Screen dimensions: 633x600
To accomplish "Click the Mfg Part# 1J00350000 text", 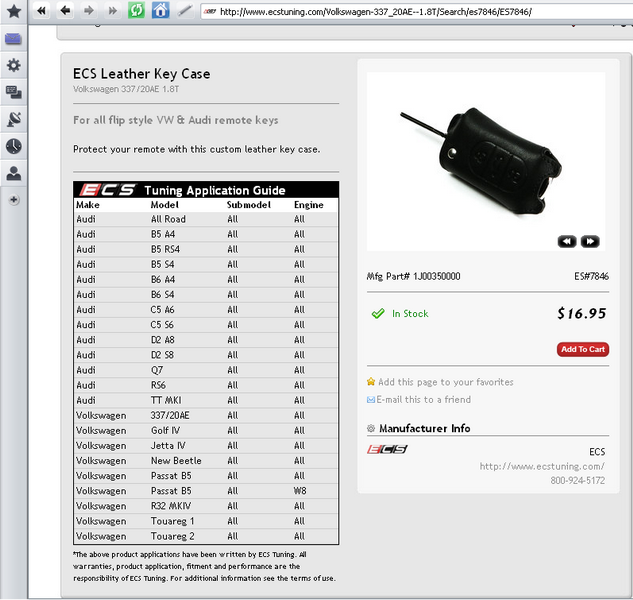I will 413,276.
